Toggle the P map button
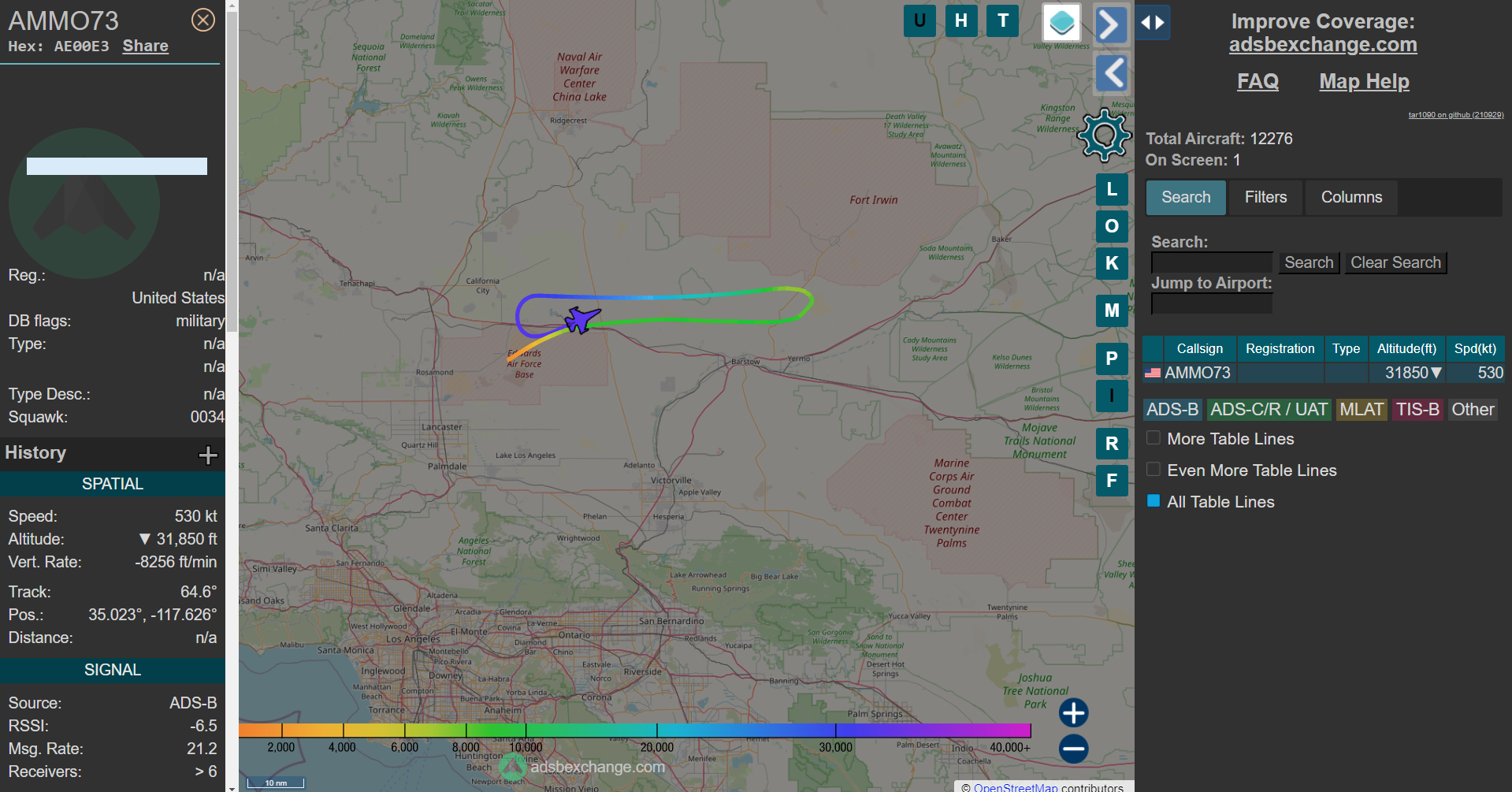 coord(1112,359)
